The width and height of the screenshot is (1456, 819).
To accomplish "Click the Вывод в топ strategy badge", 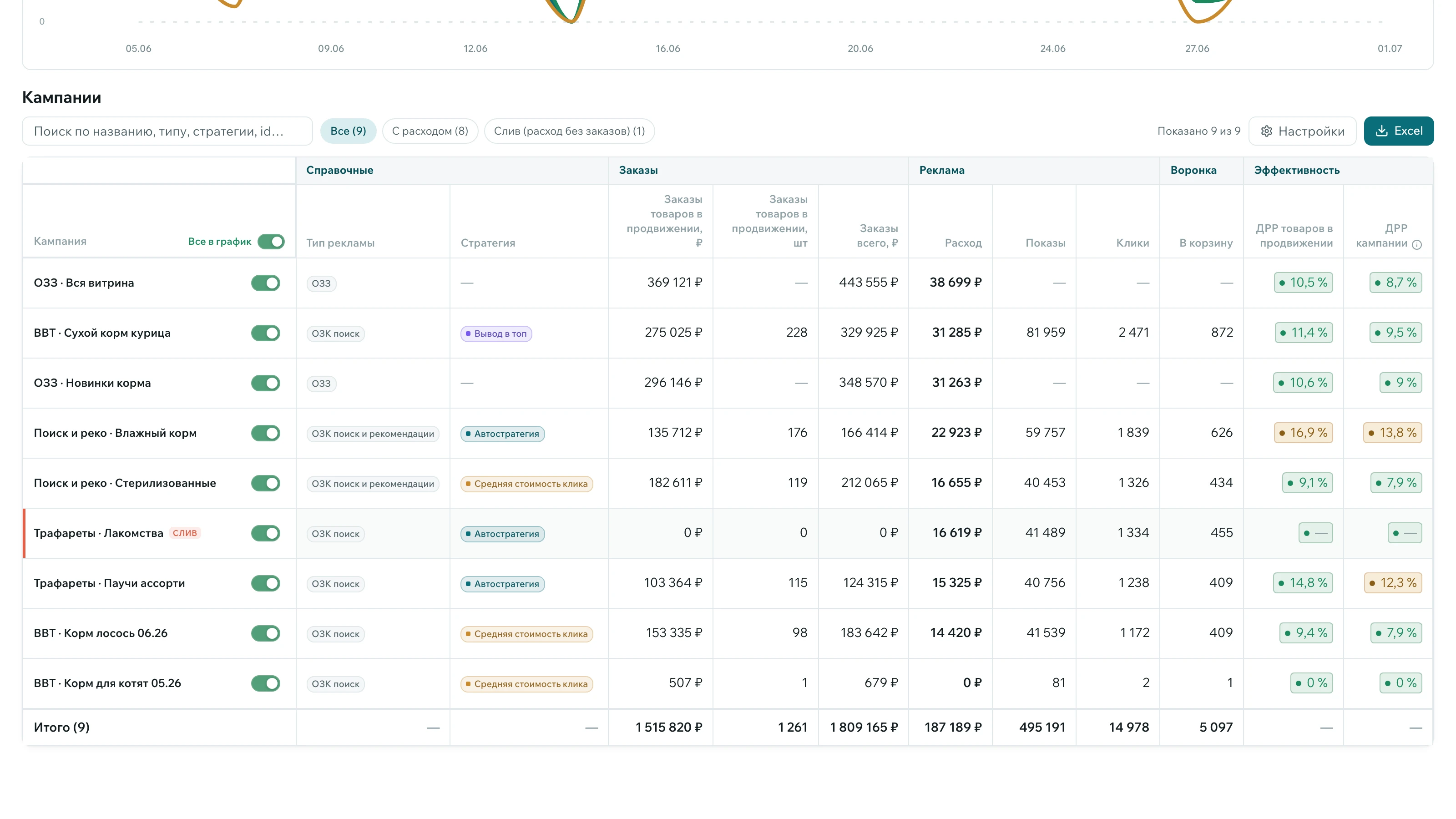I will pyautogui.click(x=496, y=334).
